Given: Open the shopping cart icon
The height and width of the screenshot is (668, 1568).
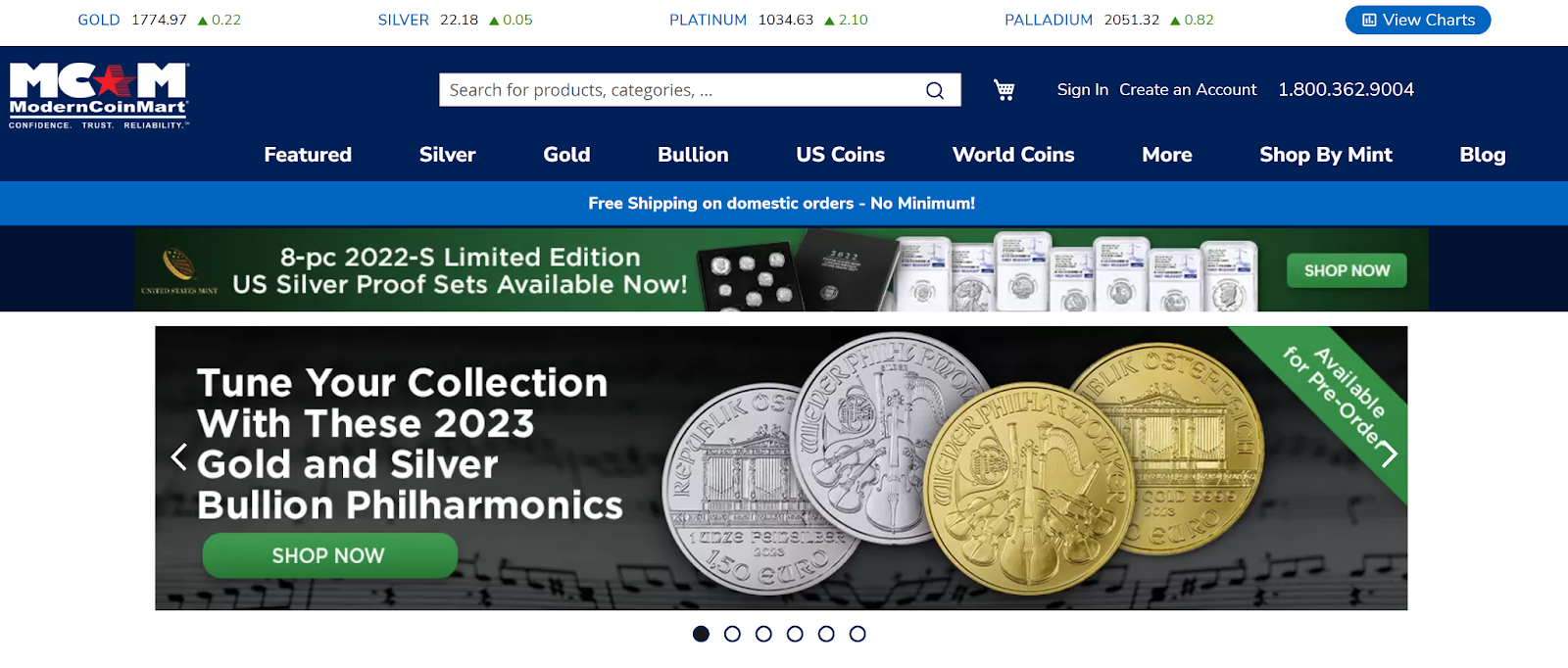Looking at the screenshot, I should tap(1004, 90).
